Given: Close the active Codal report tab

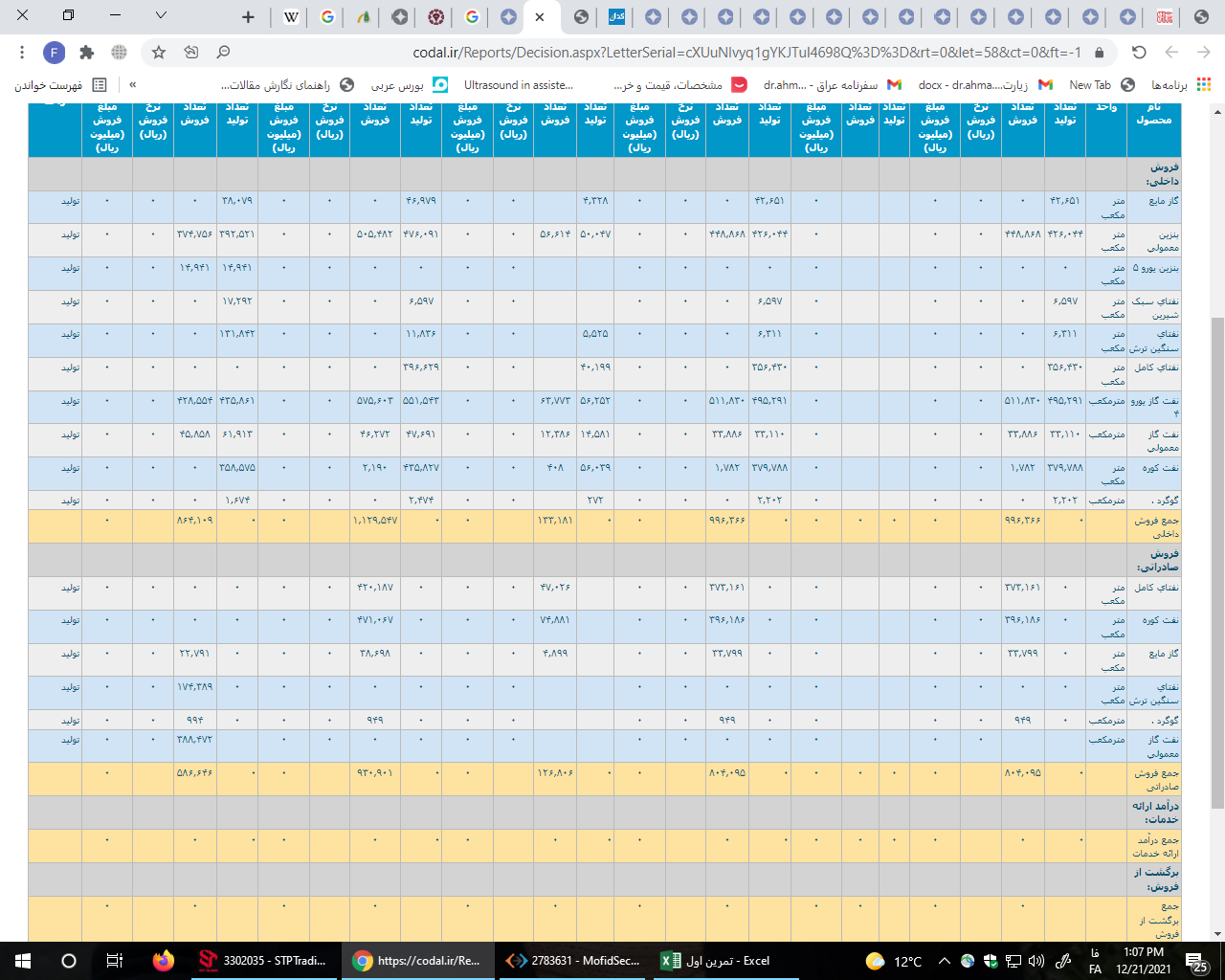Looking at the screenshot, I should [x=540, y=16].
